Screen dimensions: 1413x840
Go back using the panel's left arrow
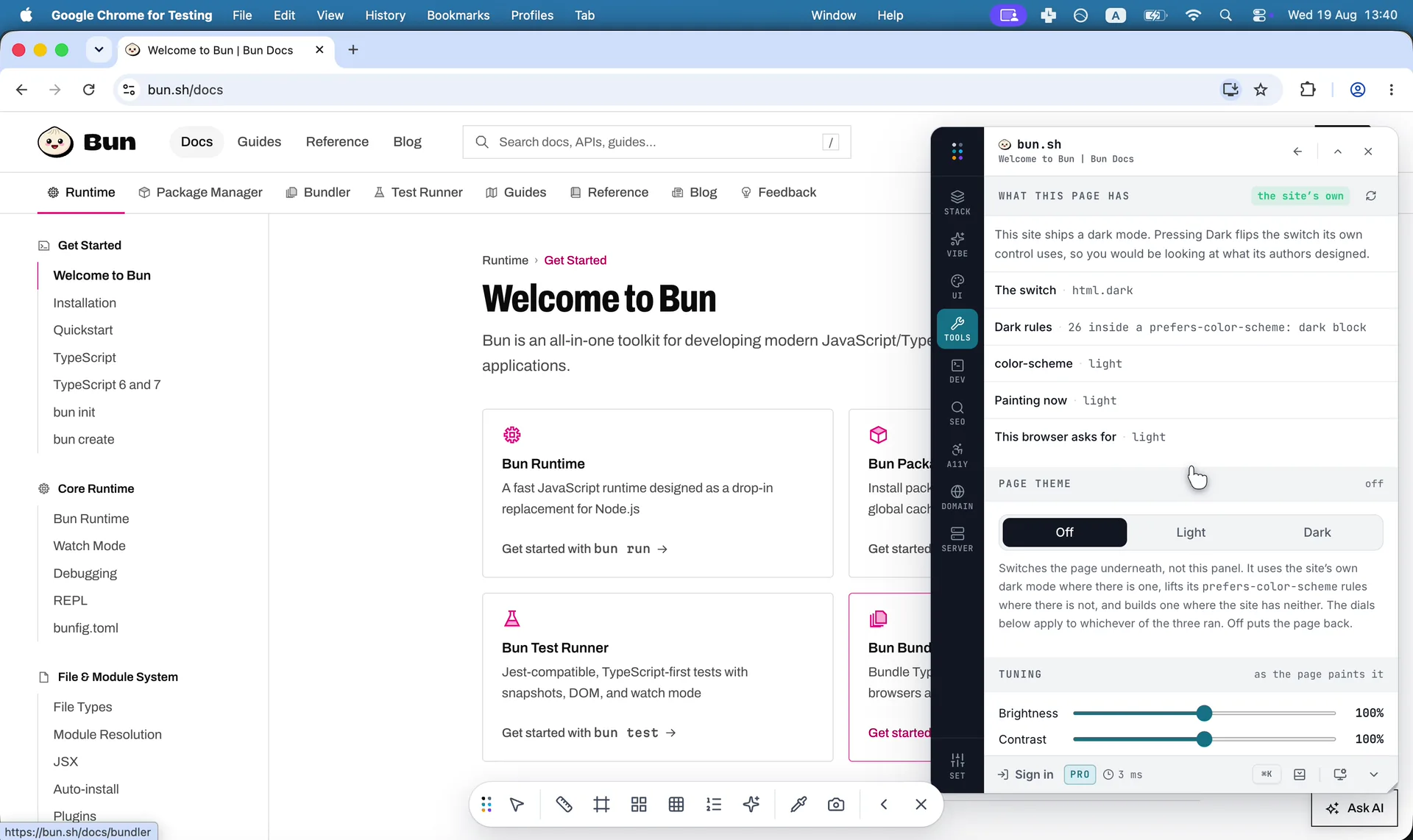pos(1297,152)
